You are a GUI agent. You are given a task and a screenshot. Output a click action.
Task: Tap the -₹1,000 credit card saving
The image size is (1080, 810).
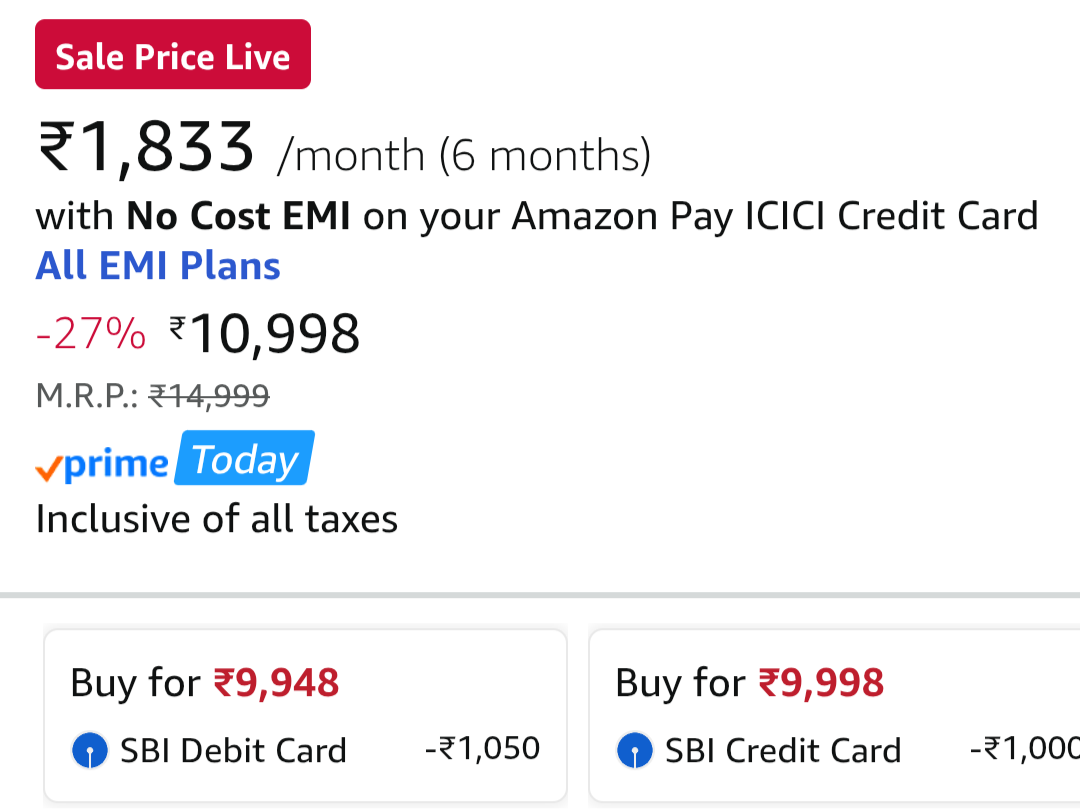[x=1025, y=748]
